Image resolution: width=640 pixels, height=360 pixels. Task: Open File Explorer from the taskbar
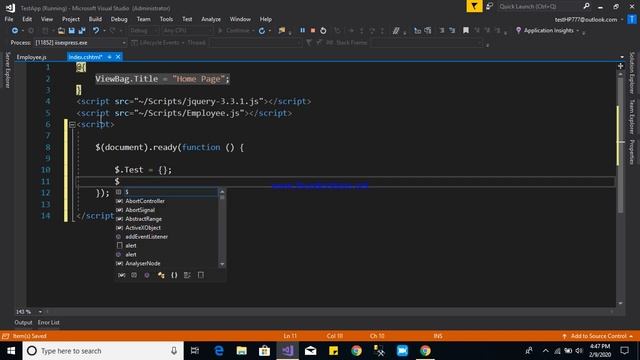tap(242, 351)
